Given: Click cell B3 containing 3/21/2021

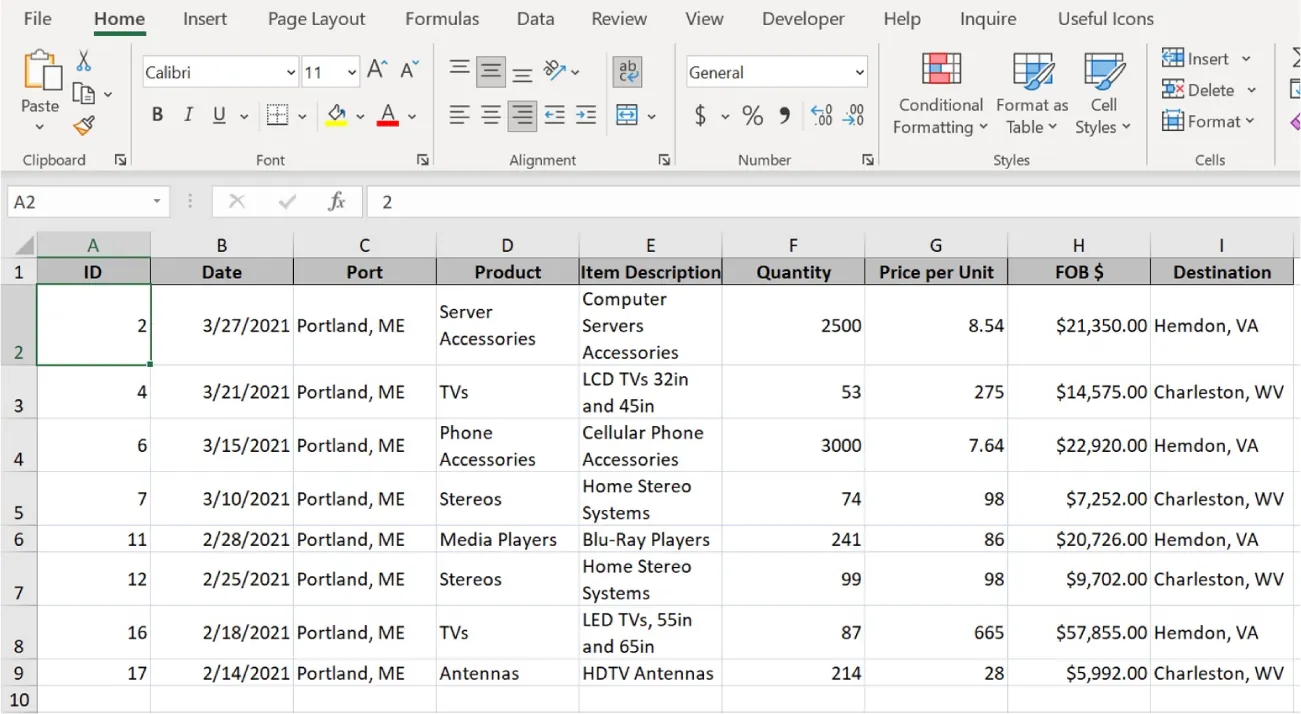Looking at the screenshot, I should click(x=222, y=391).
